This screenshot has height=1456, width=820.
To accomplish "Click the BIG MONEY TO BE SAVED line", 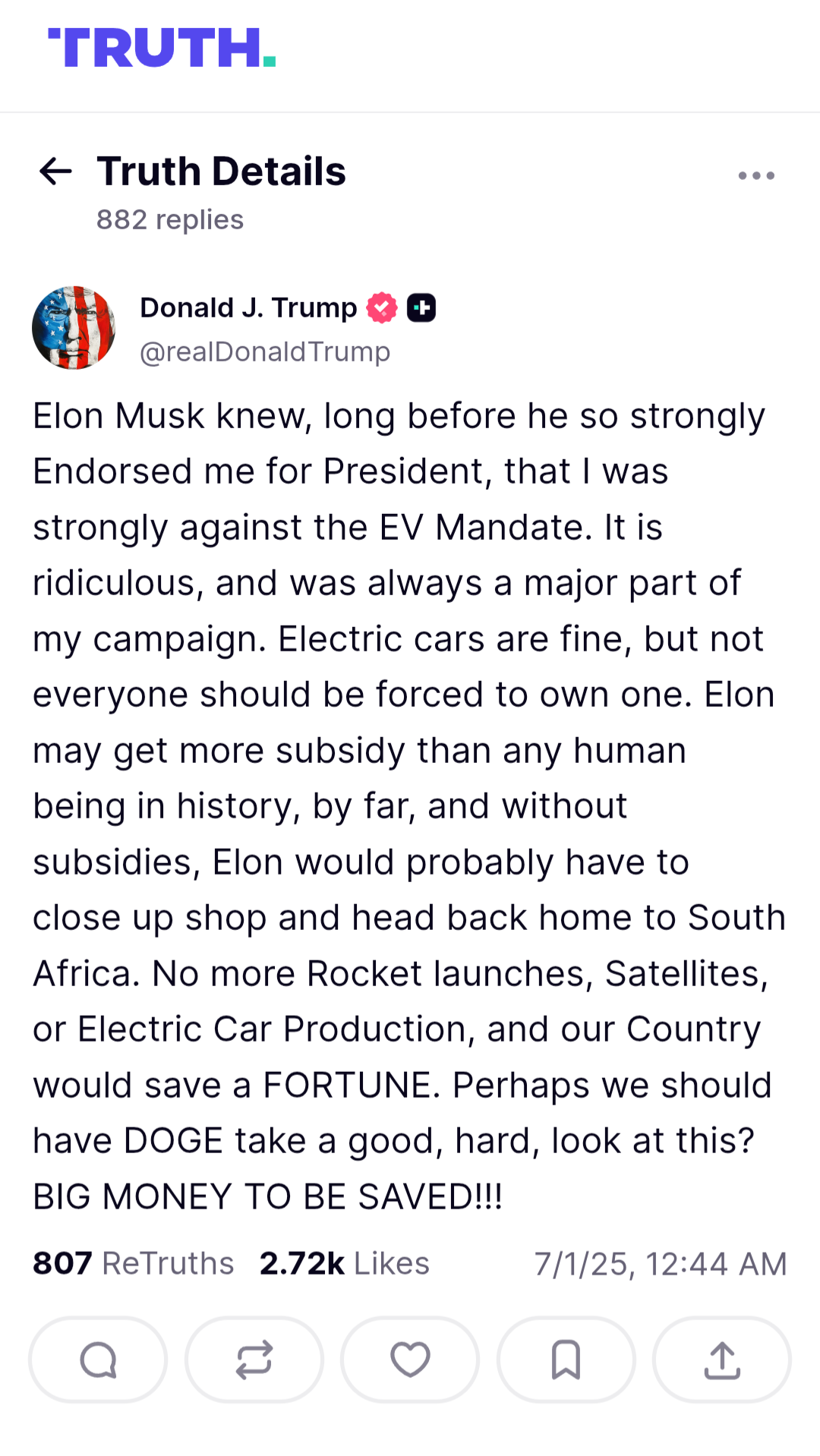I will point(268,1197).
